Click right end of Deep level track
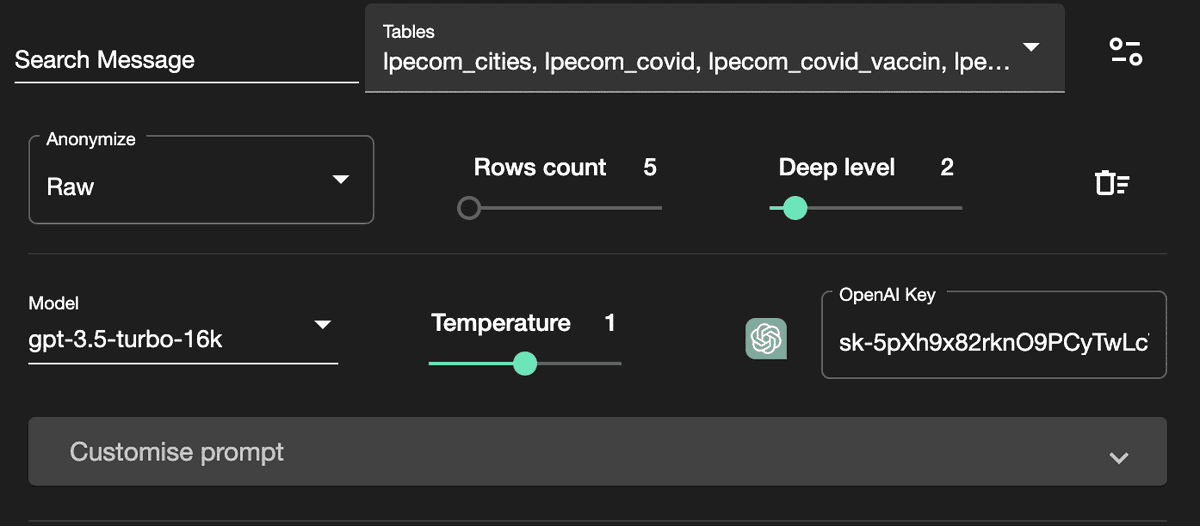 click(x=958, y=208)
